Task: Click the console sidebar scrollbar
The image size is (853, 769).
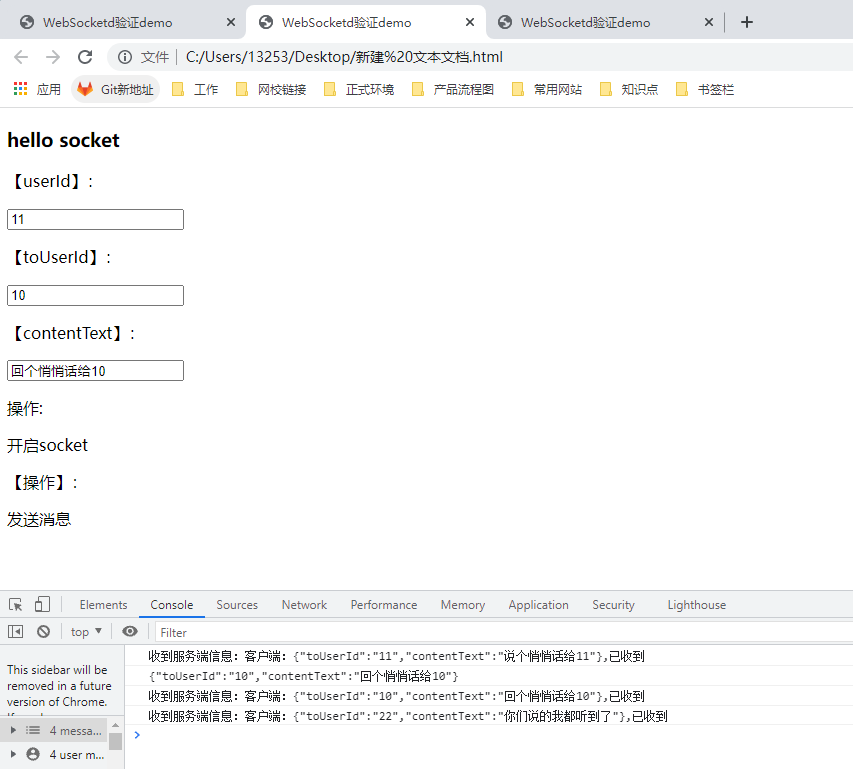Action: pyautogui.click(x=115, y=742)
